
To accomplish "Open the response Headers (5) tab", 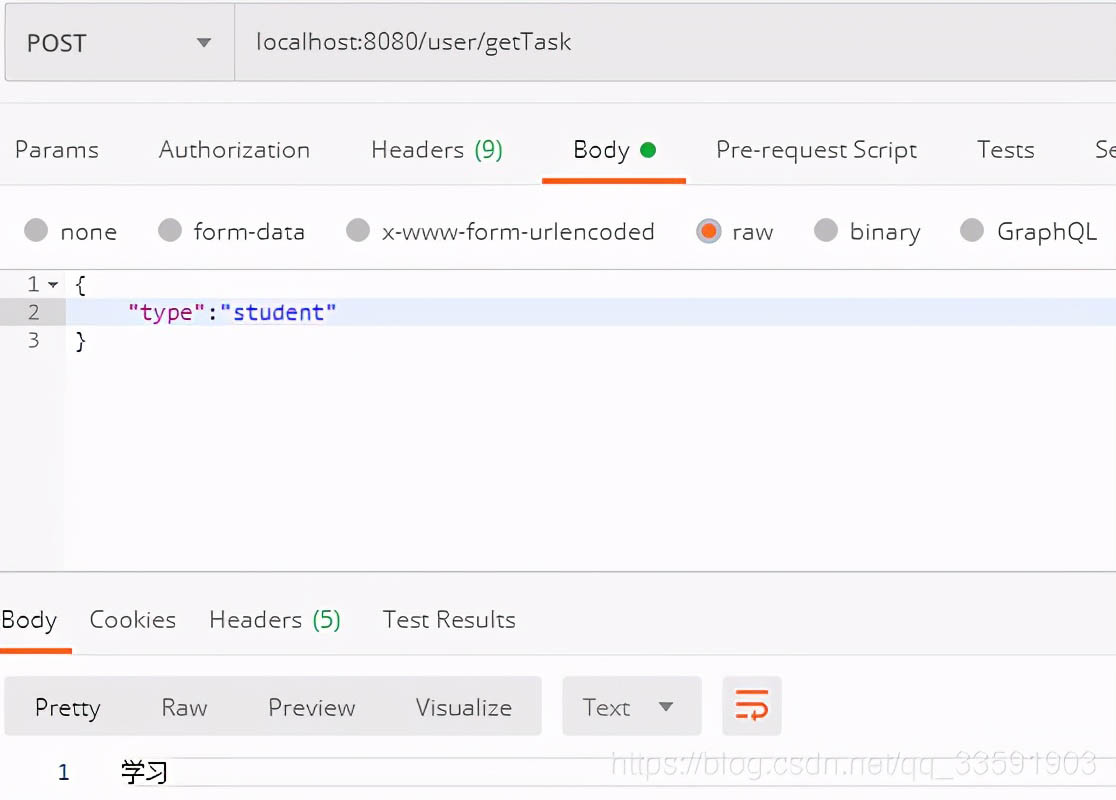I will (x=275, y=620).
